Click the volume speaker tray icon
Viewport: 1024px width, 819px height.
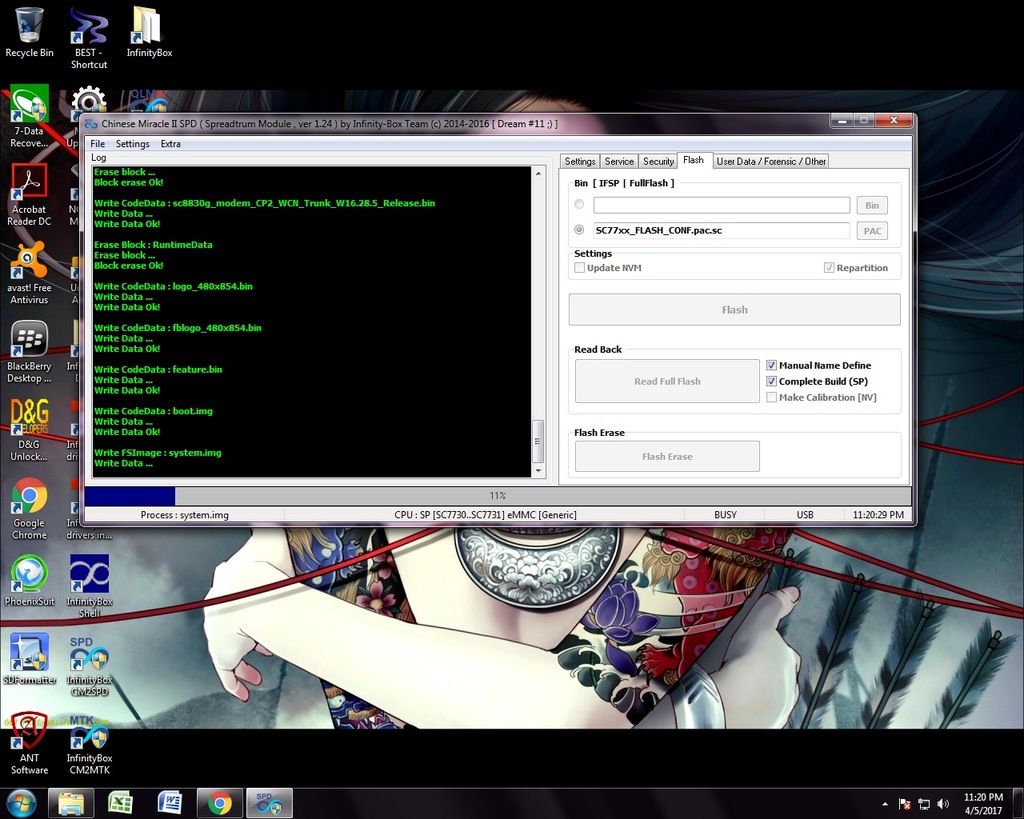942,804
